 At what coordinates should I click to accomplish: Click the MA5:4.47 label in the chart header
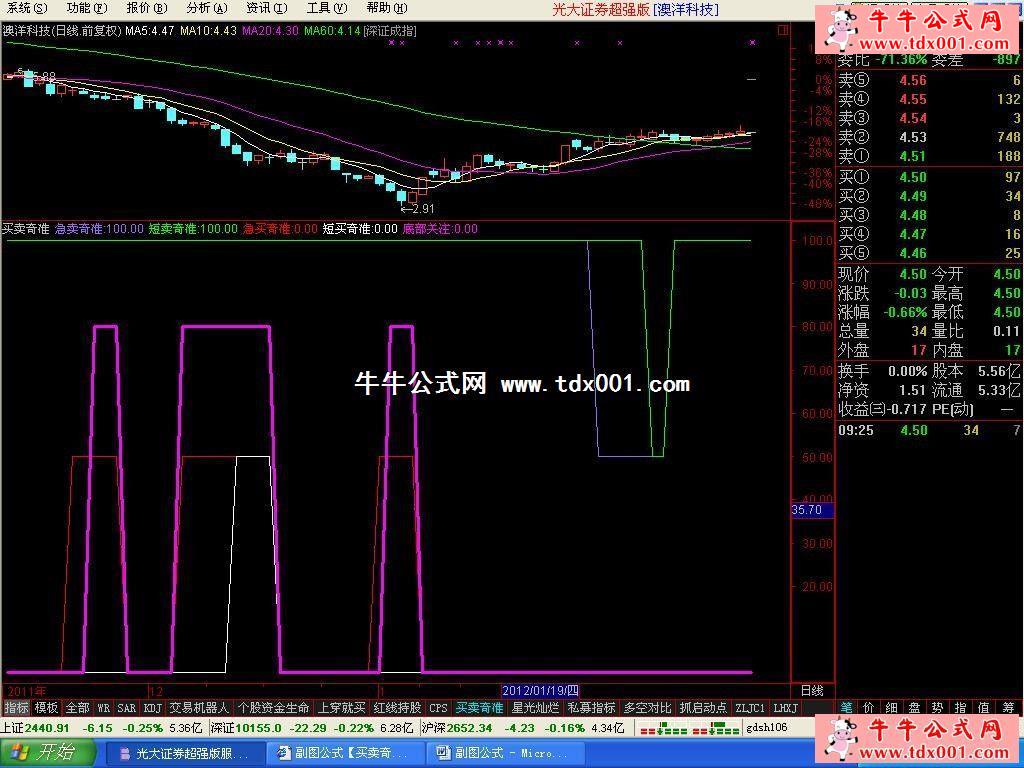point(150,31)
